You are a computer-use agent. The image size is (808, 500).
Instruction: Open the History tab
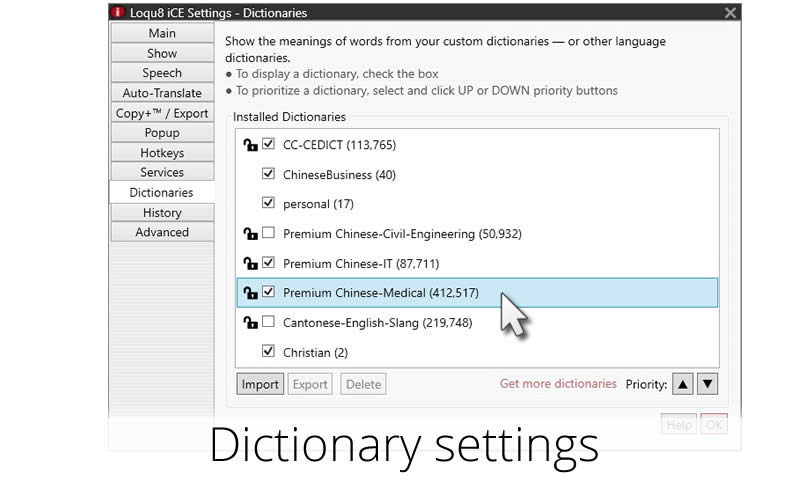point(162,212)
